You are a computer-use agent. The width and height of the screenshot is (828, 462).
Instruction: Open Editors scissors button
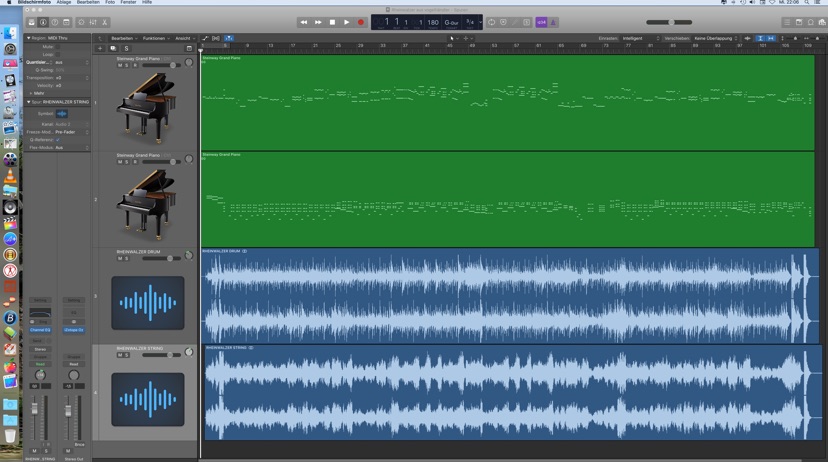[105, 22]
